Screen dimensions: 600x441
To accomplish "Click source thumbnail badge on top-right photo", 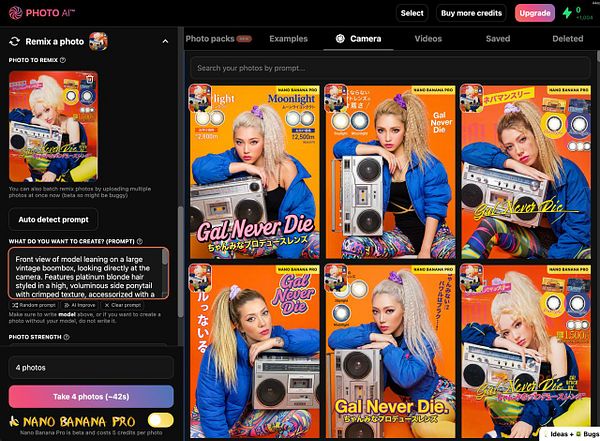I will [471, 98].
